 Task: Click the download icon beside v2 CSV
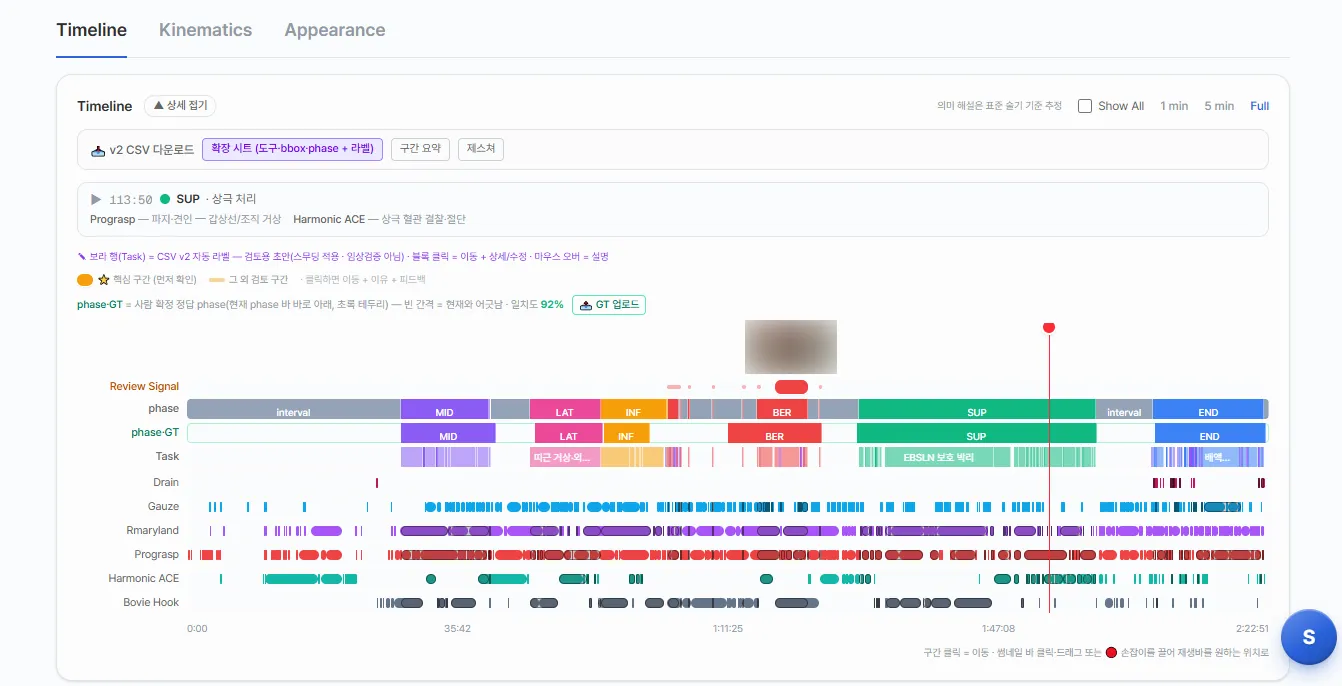98,150
